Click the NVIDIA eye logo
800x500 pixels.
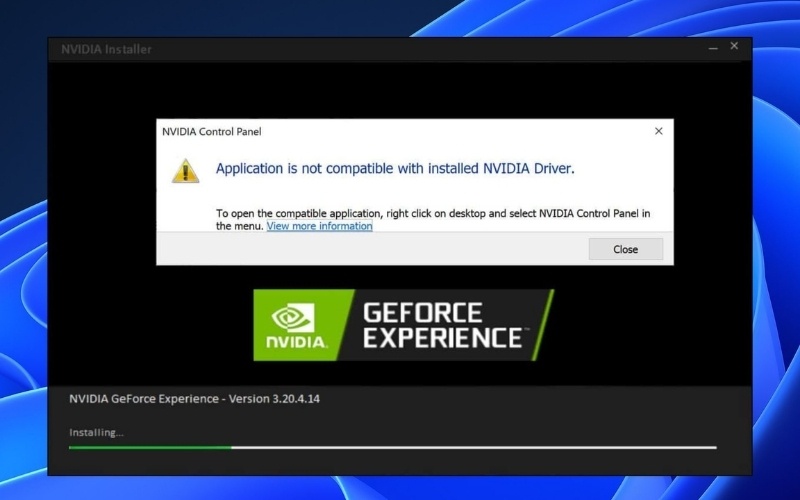(293, 317)
